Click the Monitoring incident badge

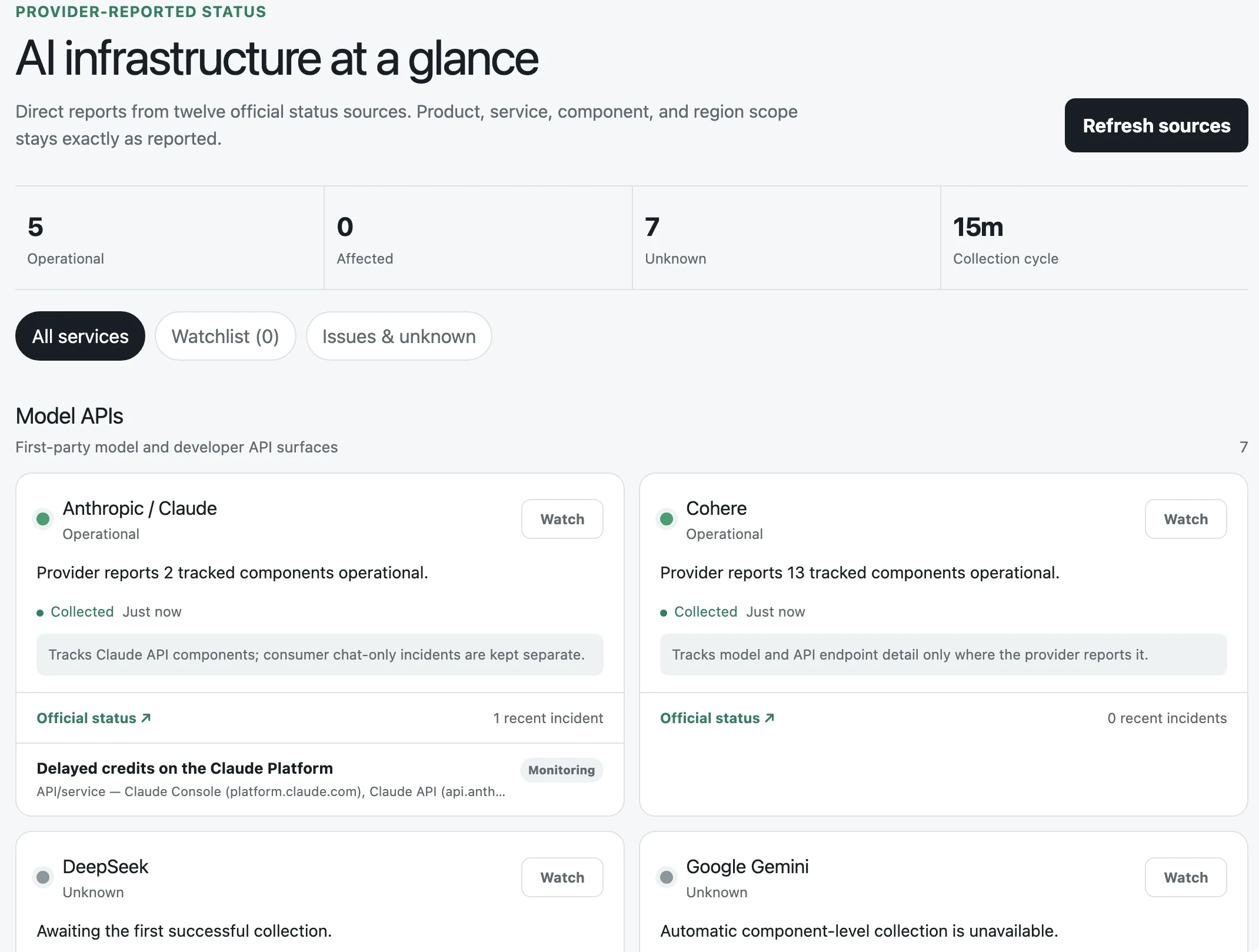561,770
